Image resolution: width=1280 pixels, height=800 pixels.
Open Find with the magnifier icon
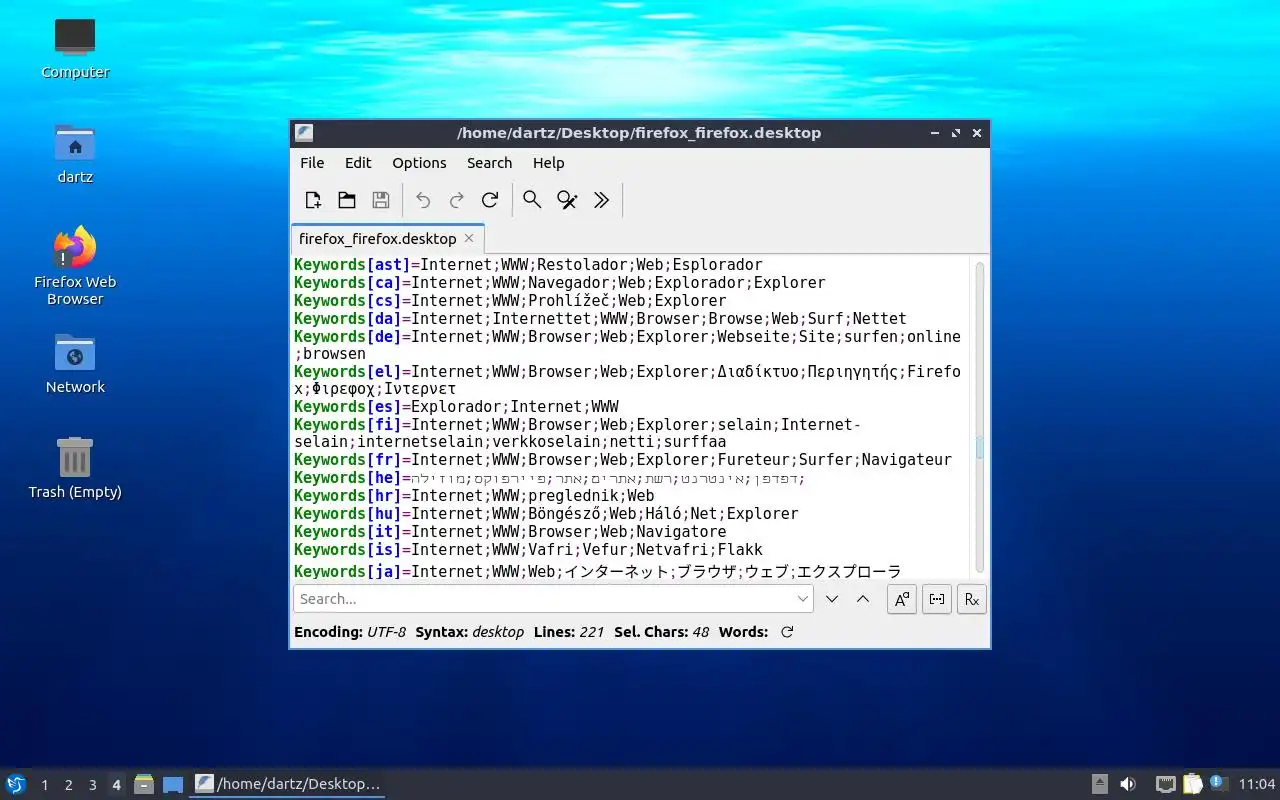(x=532, y=200)
